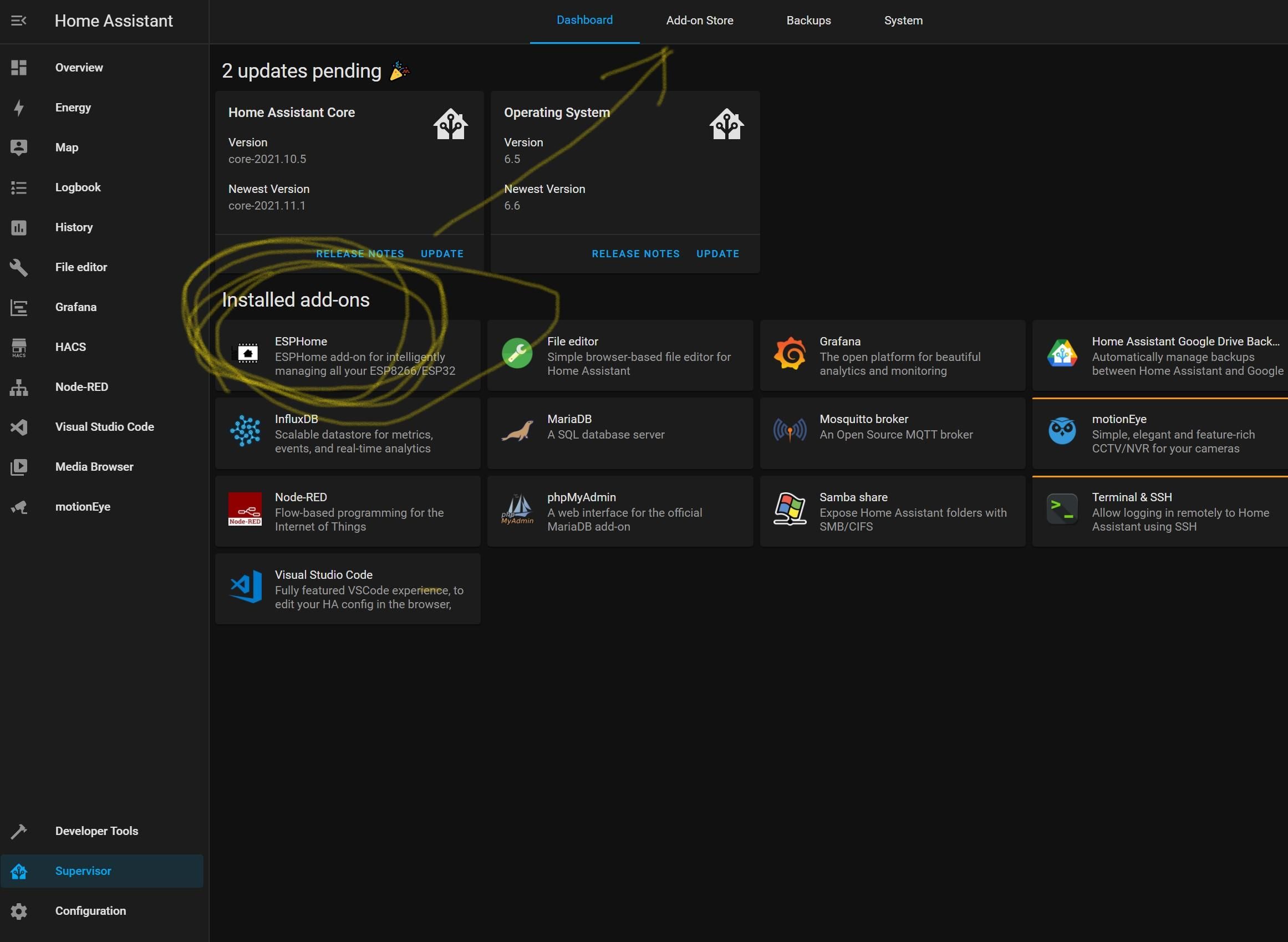Click Update on the Operating System card

tap(717, 254)
